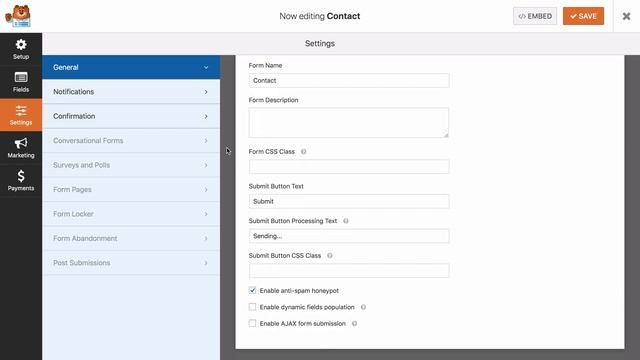Open the Conversational Forms tab
The image size is (640, 360).
pyautogui.click(x=131, y=141)
